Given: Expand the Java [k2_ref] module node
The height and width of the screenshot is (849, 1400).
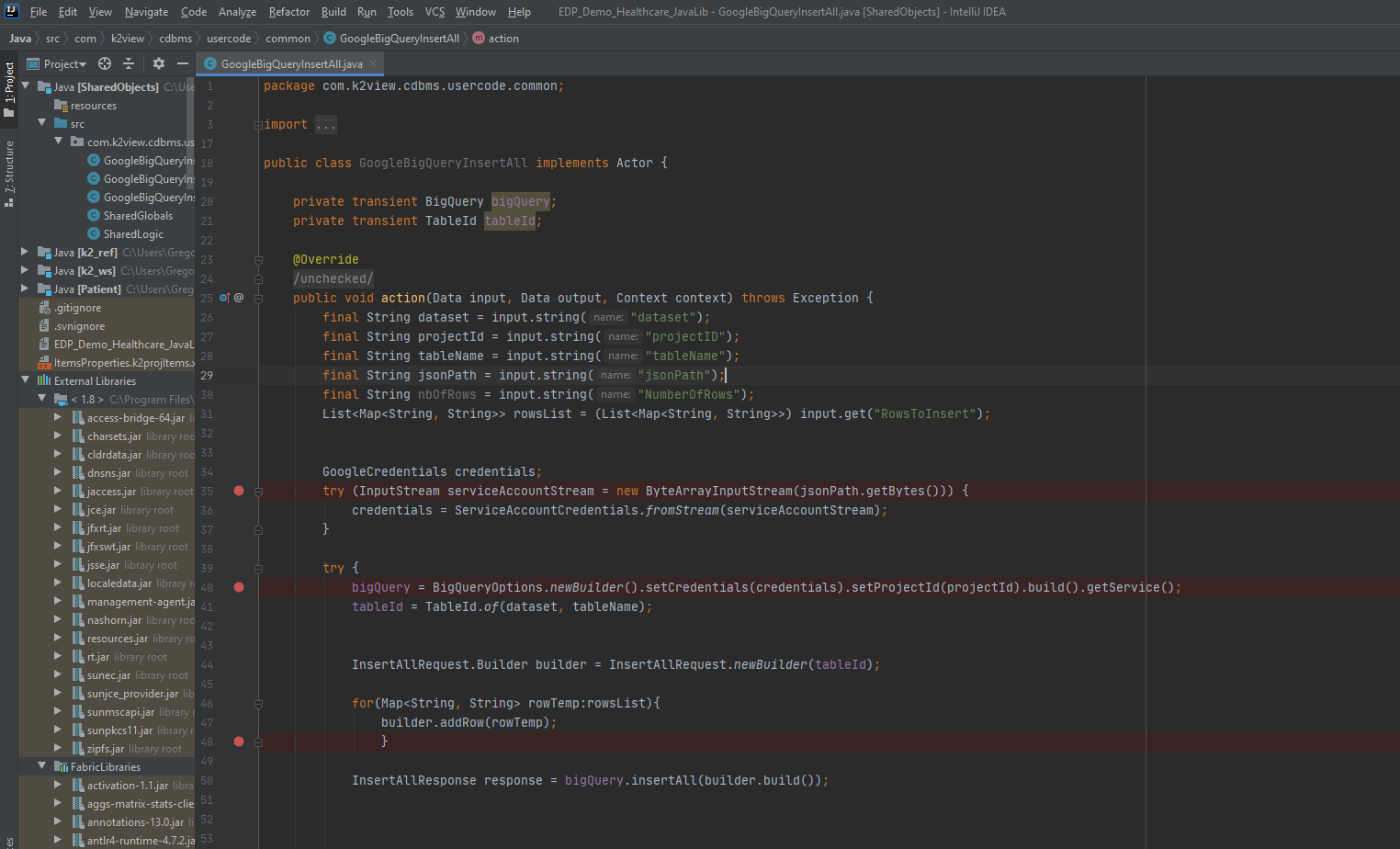Looking at the screenshot, I should tap(25, 252).
